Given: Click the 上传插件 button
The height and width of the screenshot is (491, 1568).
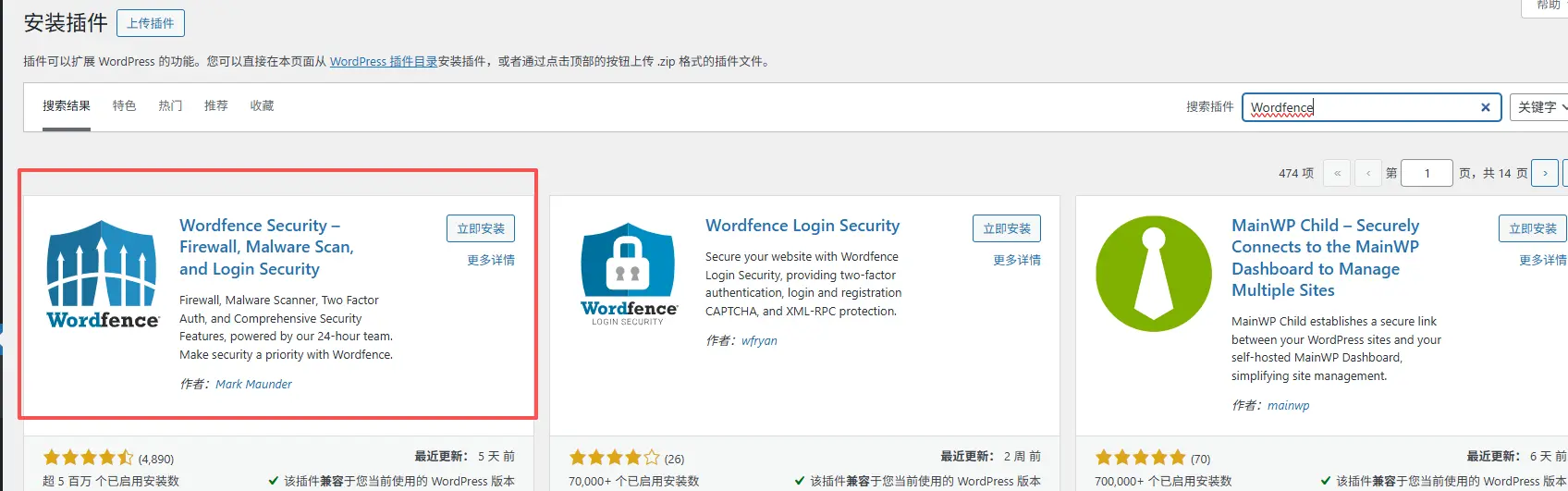Looking at the screenshot, I should (x=151, y=23).
